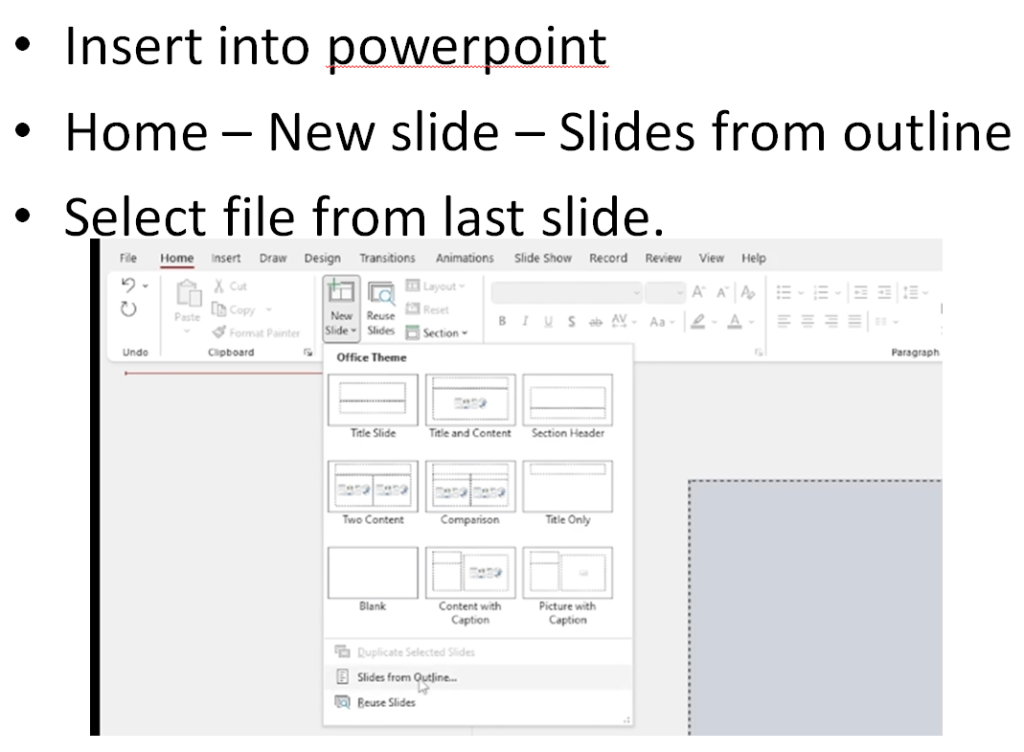This screenshot has width=1024, height=752.
Task: Open the Copy dropdown arrow
Action: tap(268, 309)
